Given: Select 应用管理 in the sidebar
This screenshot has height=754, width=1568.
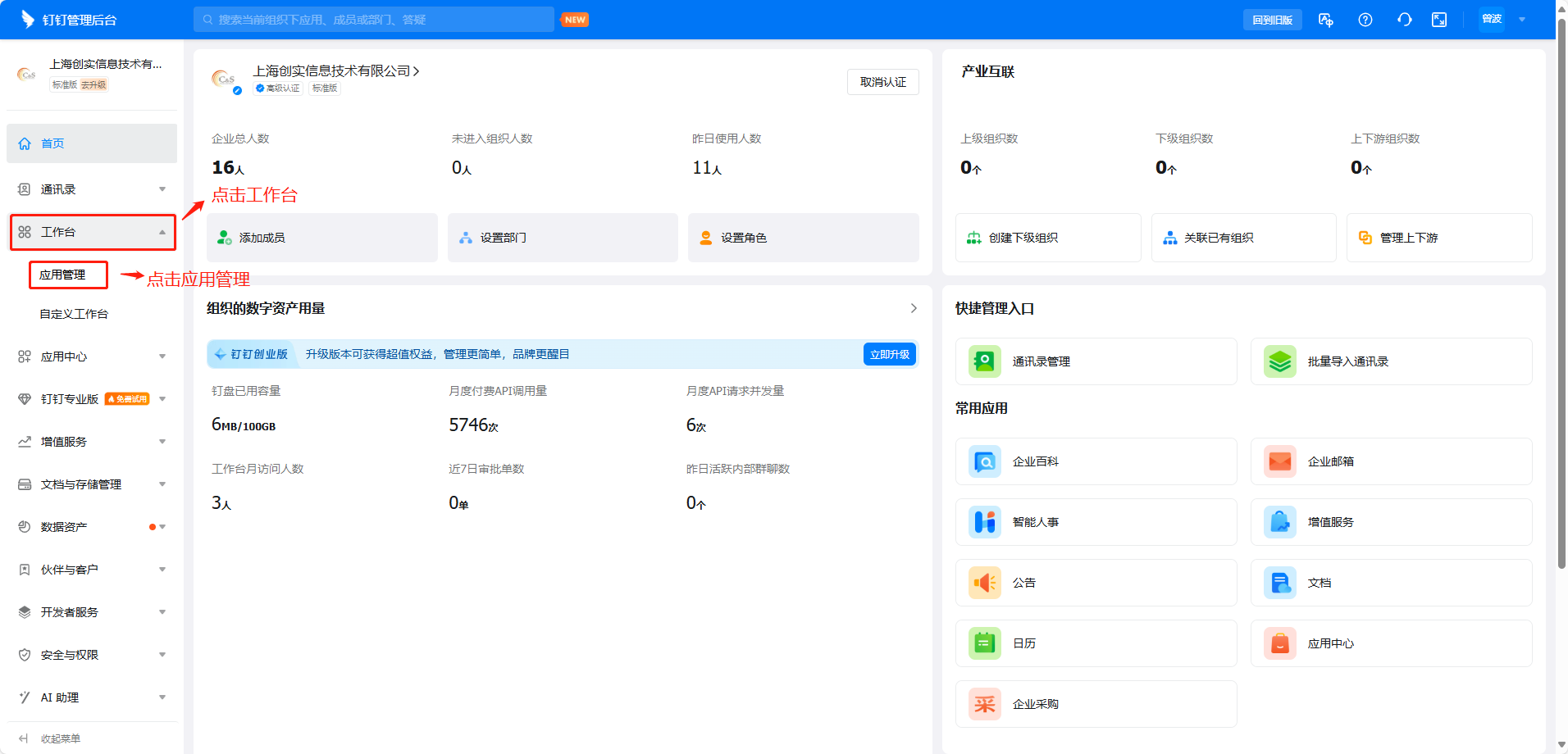Looking at the screenshot, I should pyautogui.click(x=68, y=275).
